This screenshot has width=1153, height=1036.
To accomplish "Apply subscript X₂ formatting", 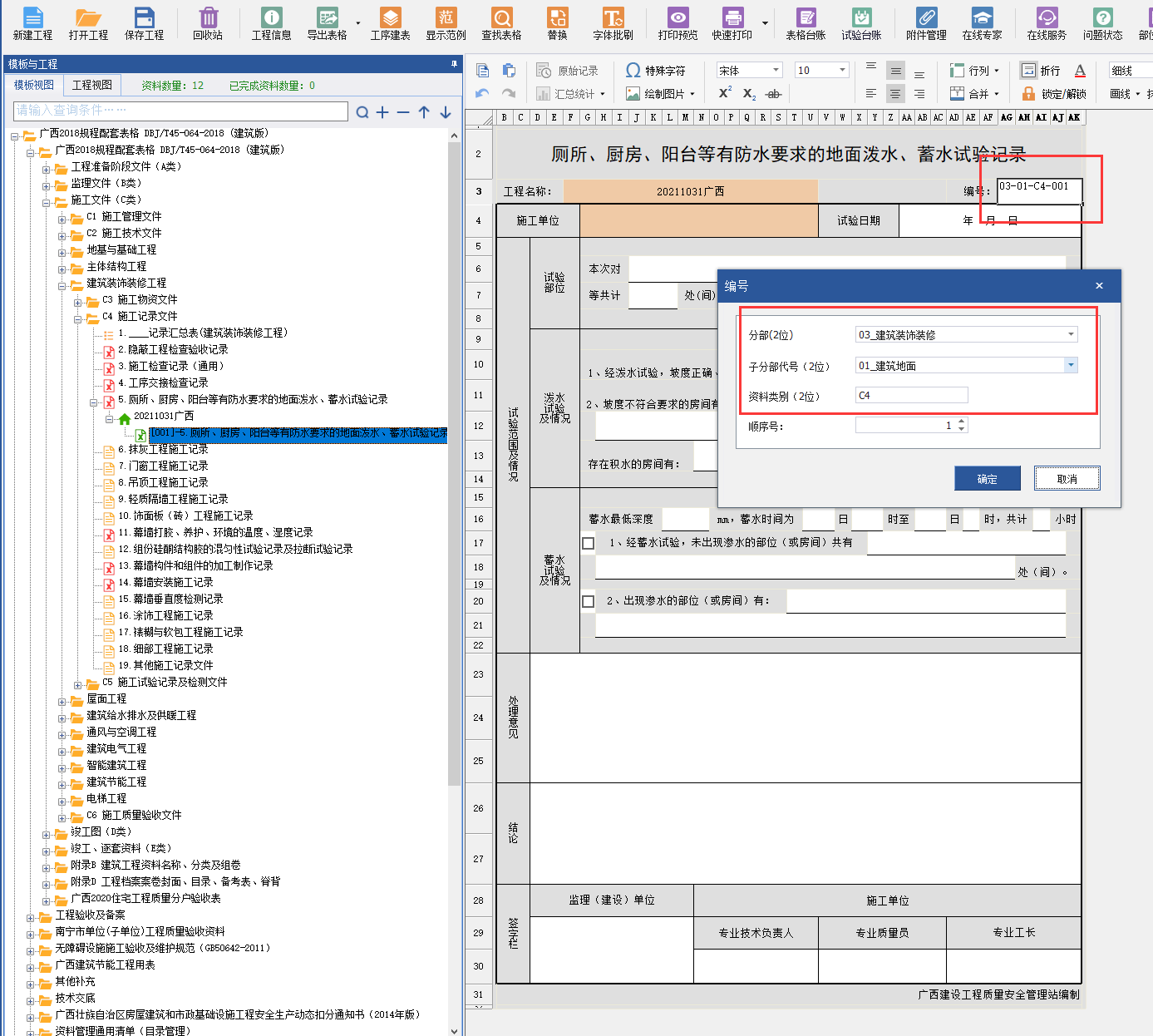I will pos(749,94).
